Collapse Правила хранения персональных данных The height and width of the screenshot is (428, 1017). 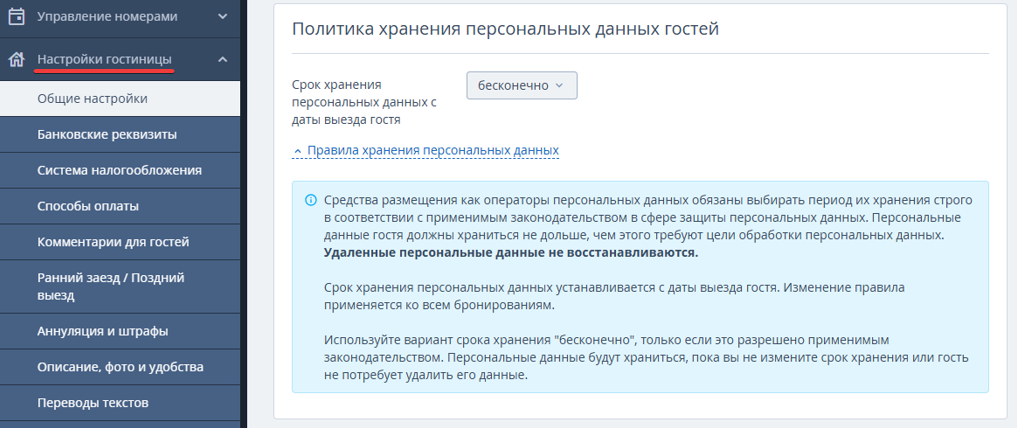[425, 151]
